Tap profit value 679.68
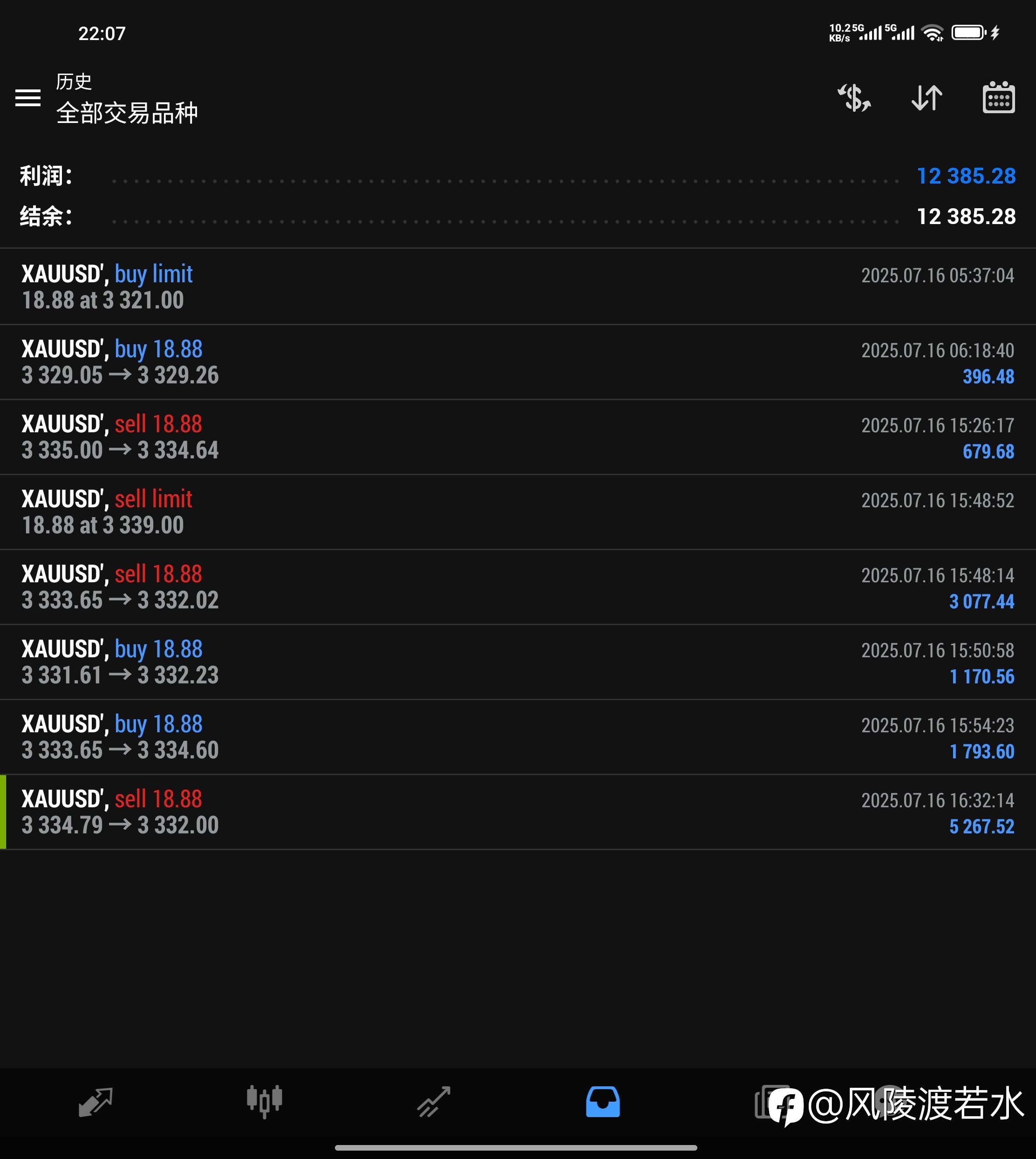The width and height of the screenshot is (1036, 1159). click(988, 451)
